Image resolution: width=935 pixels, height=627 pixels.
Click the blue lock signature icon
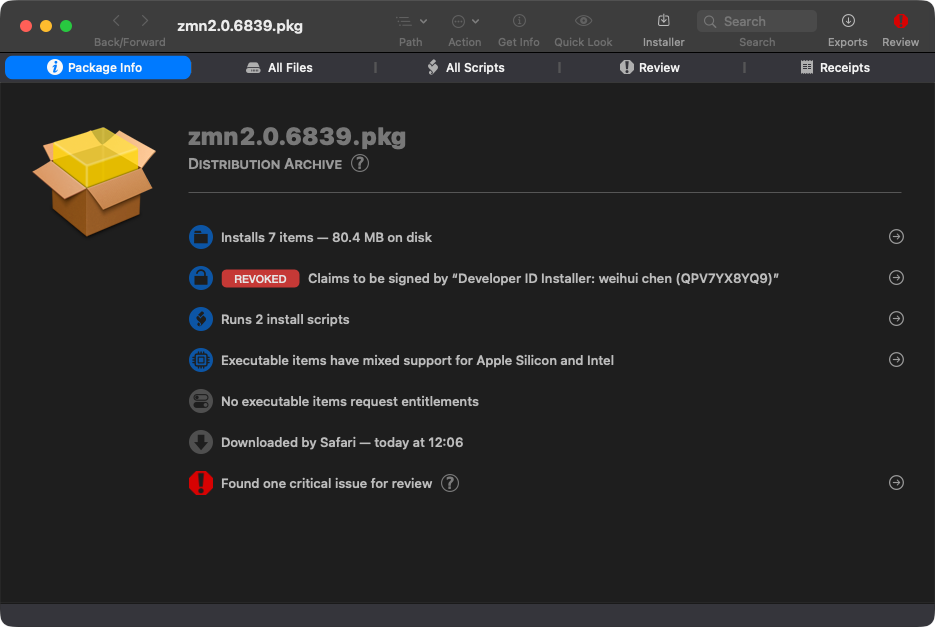201,278
